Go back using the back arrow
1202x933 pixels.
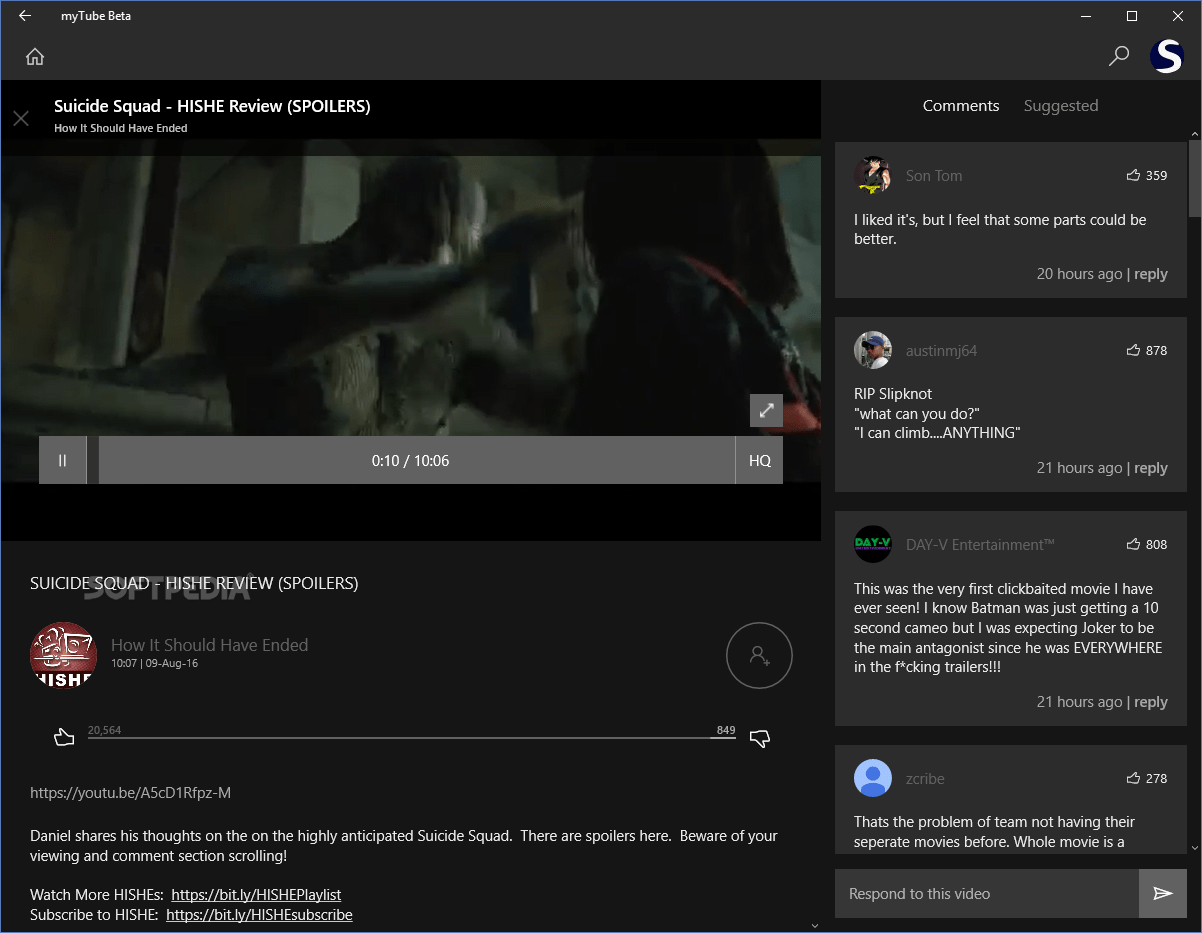click(x=24, y=15)
